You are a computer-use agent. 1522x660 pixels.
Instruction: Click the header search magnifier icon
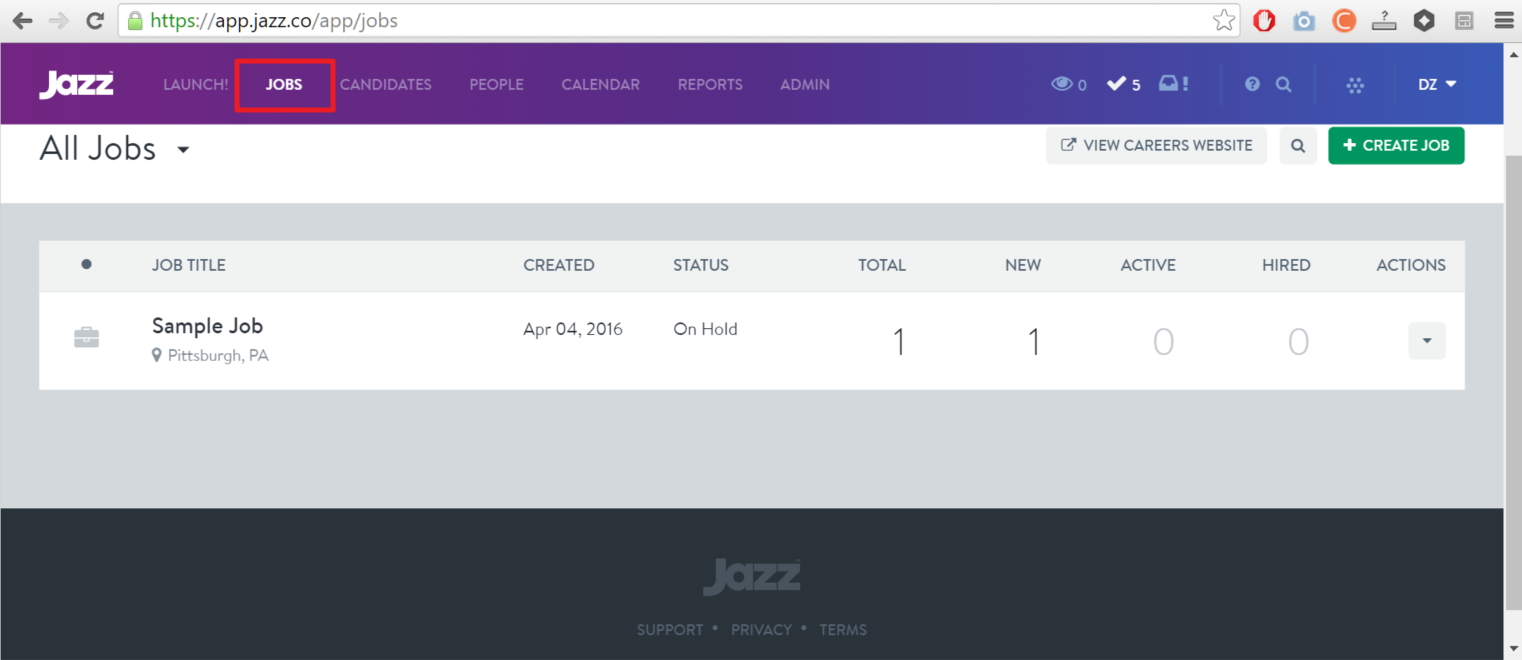(x=1284, y=85)
